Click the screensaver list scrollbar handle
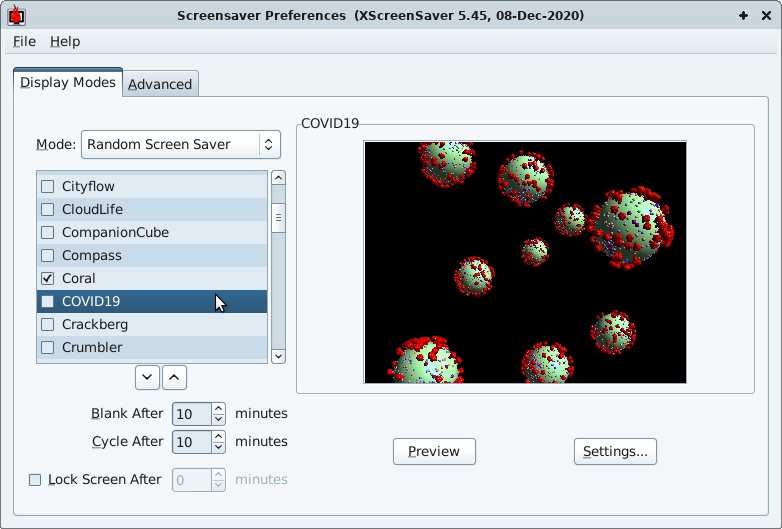The height and width of the screenshot is (529, 782). point(278,217)
